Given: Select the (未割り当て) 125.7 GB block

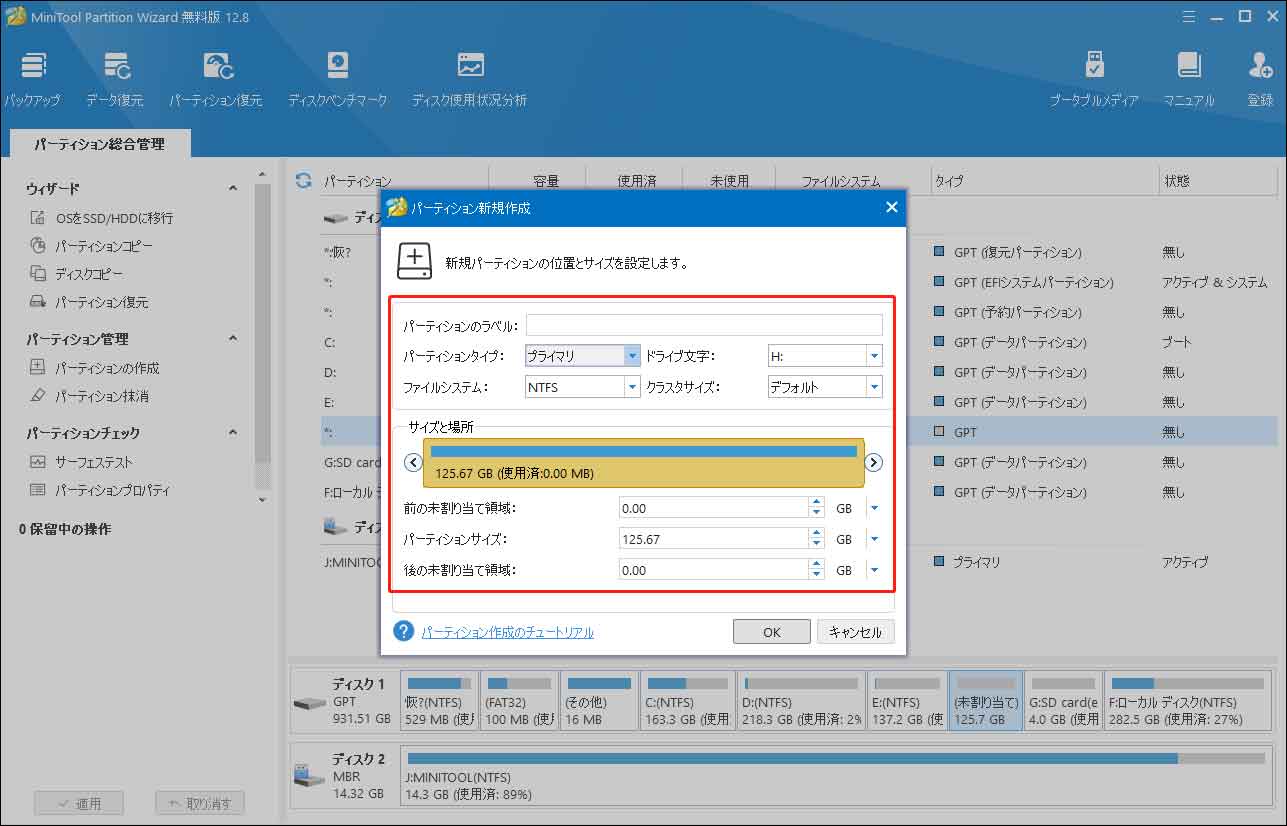Looking at the screenshot, I should click(985, 700).
